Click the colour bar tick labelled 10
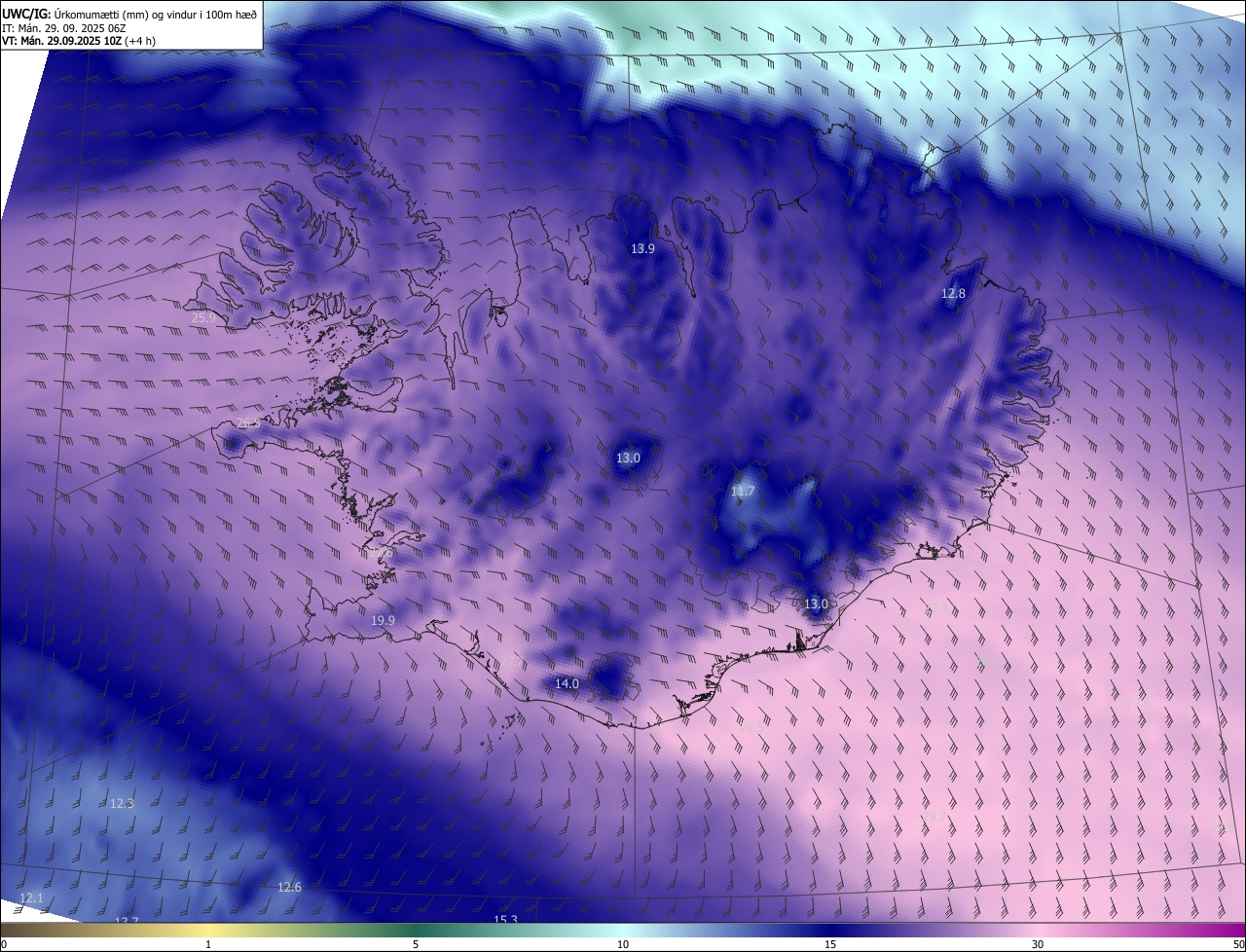1246x952 pixels. tap(623, 944)
